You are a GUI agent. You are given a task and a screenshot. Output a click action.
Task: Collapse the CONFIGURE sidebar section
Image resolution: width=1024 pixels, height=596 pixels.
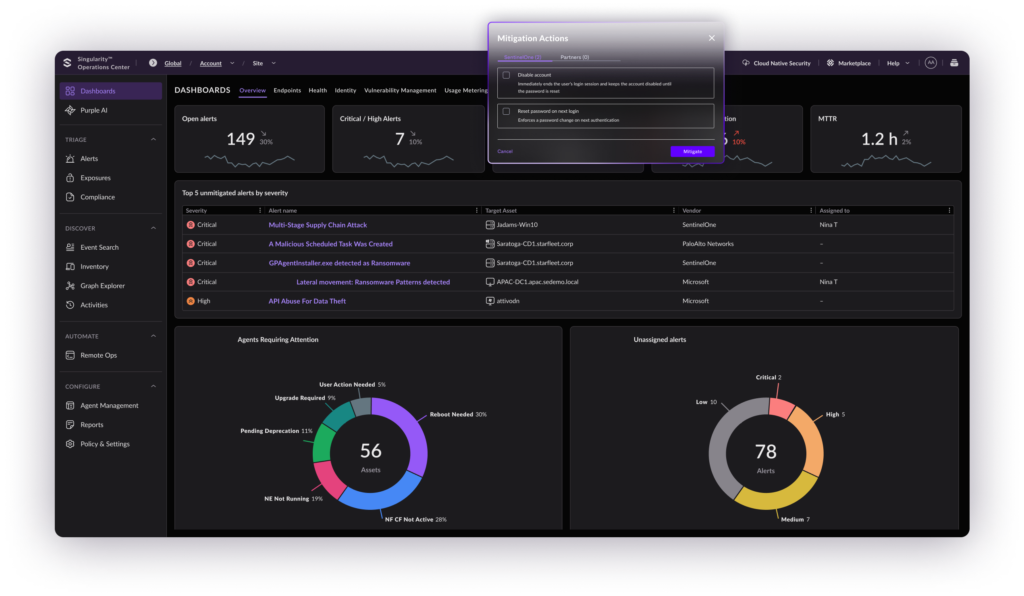pyautogui.click(x=153, y=386)
